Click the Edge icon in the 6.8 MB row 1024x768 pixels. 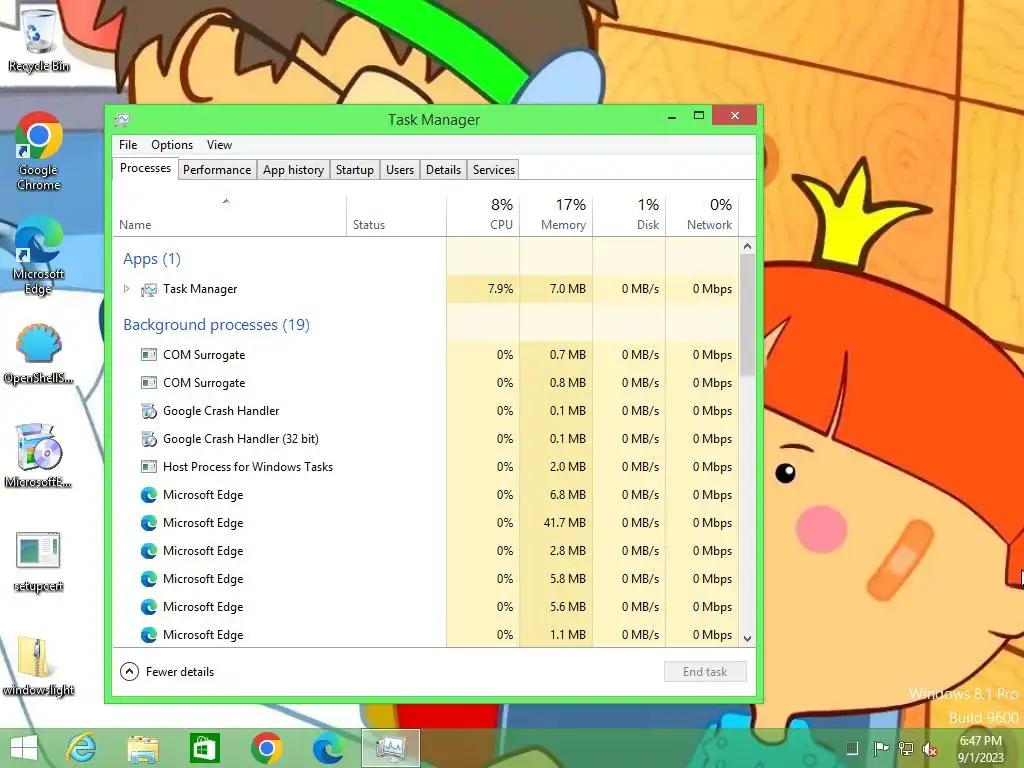pyautogui.click(x=149, y=495)
